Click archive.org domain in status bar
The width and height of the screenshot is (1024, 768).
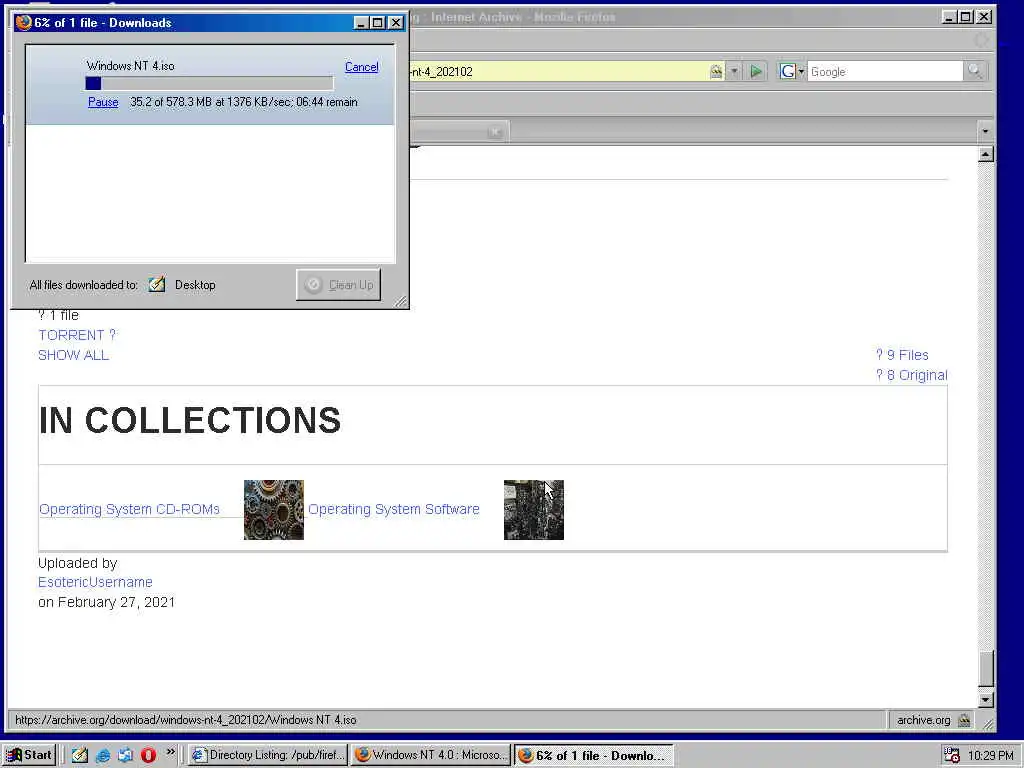tap(923, 720)
